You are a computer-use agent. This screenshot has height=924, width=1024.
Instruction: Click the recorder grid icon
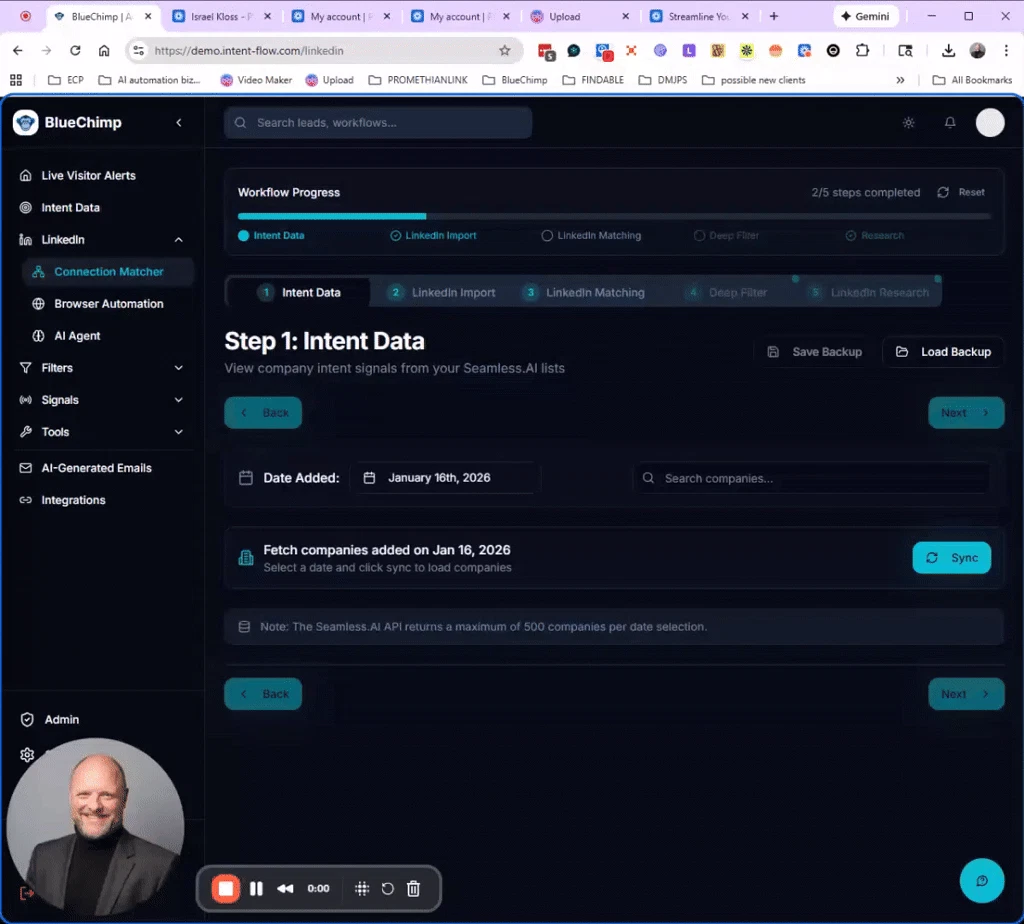click(362, 889)
